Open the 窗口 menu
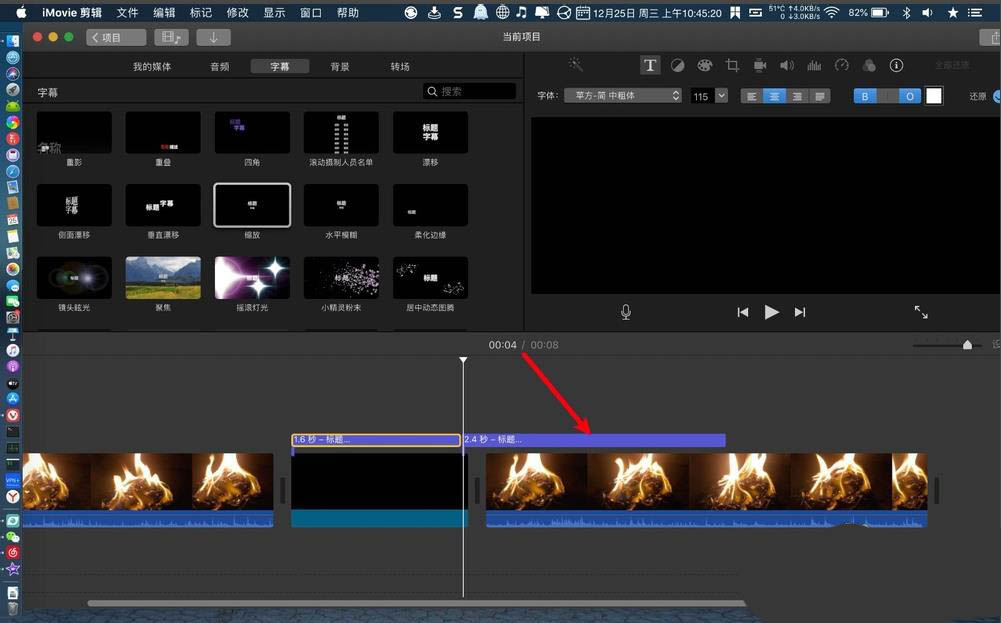1001x623 pixels. click(311, 12)
